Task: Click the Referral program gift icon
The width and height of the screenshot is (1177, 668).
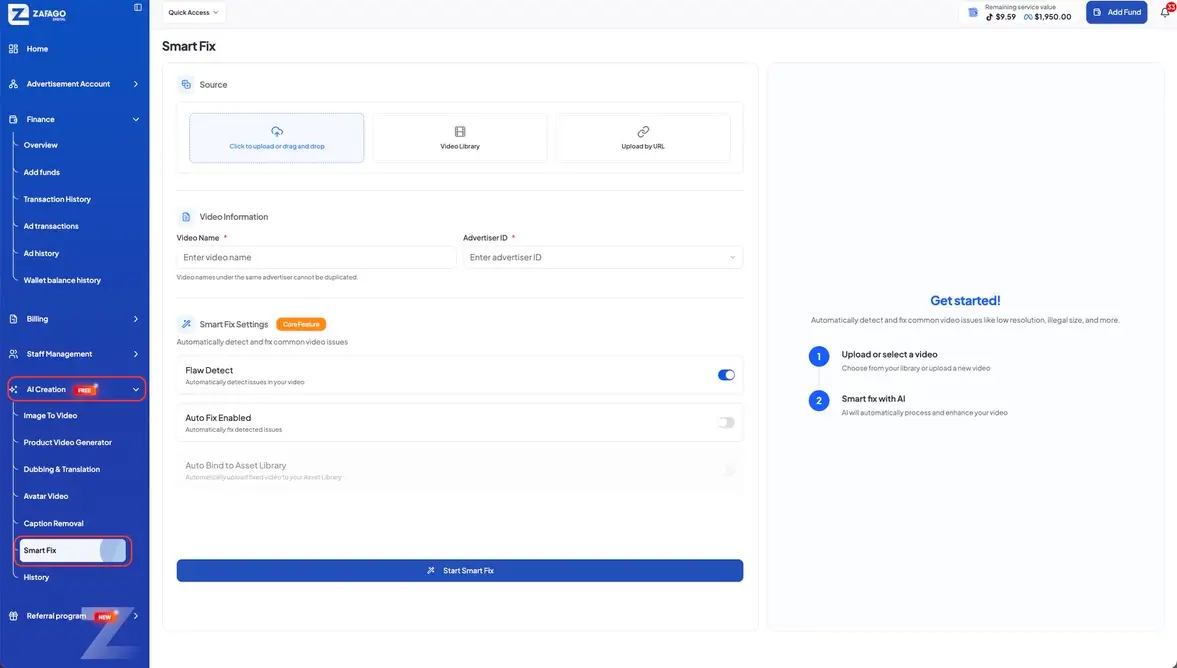Action: (x=14, y=616)
